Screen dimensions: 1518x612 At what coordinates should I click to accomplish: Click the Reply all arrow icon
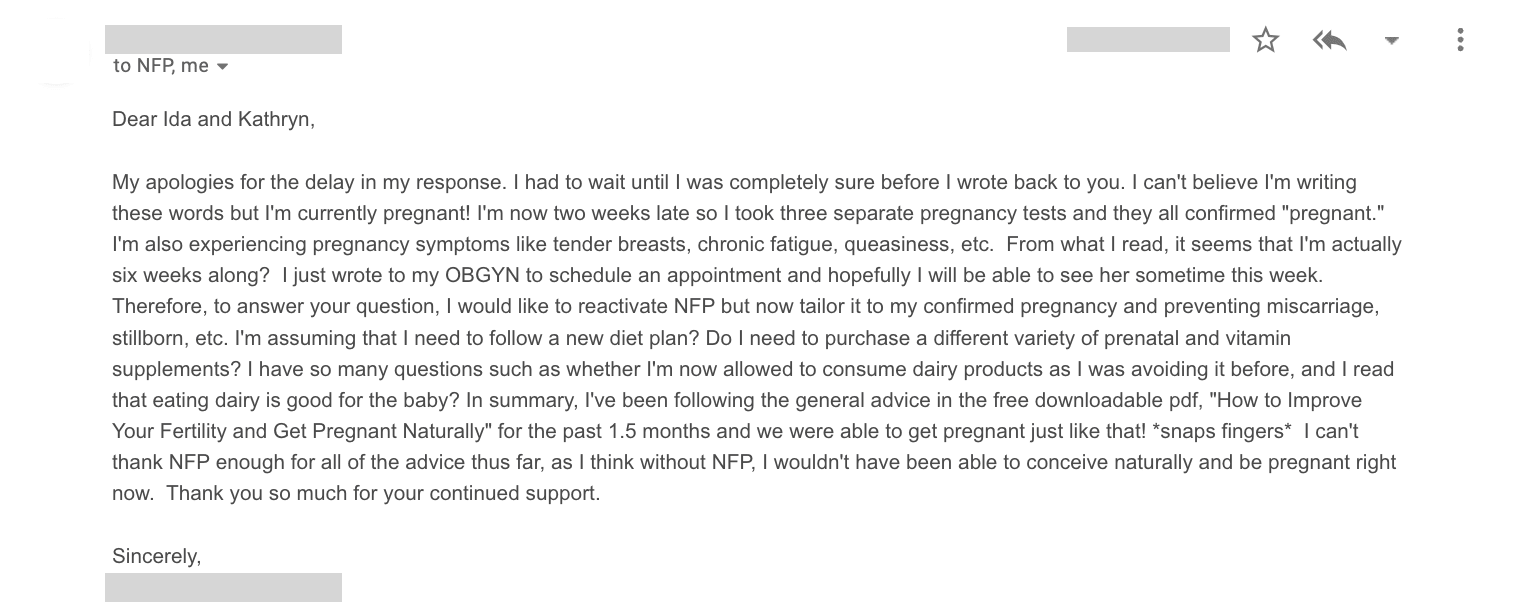(x=1329, y=40)
